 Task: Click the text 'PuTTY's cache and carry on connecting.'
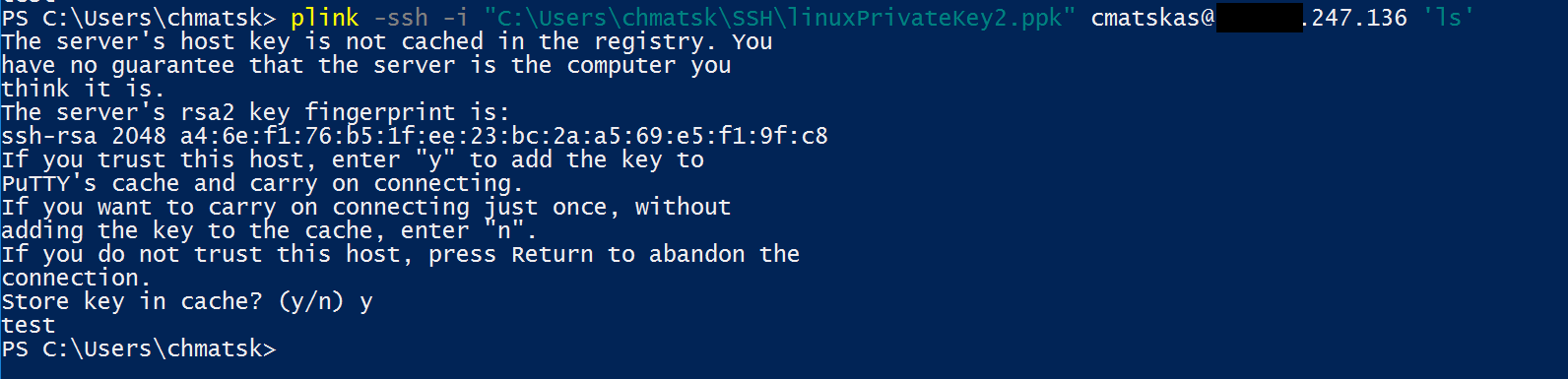coord(262,183)
